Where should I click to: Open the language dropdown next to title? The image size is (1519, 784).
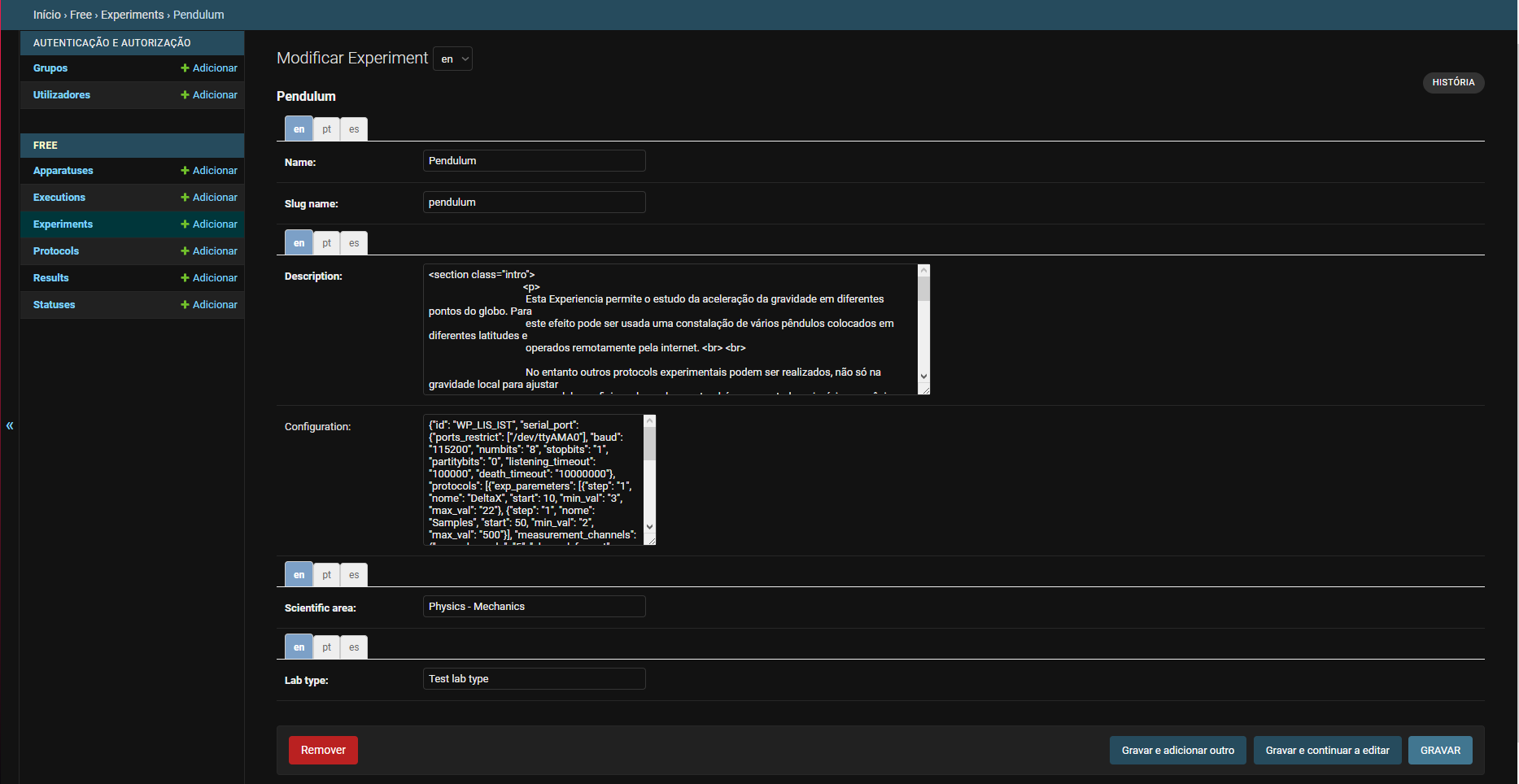[x=453, y=59]
